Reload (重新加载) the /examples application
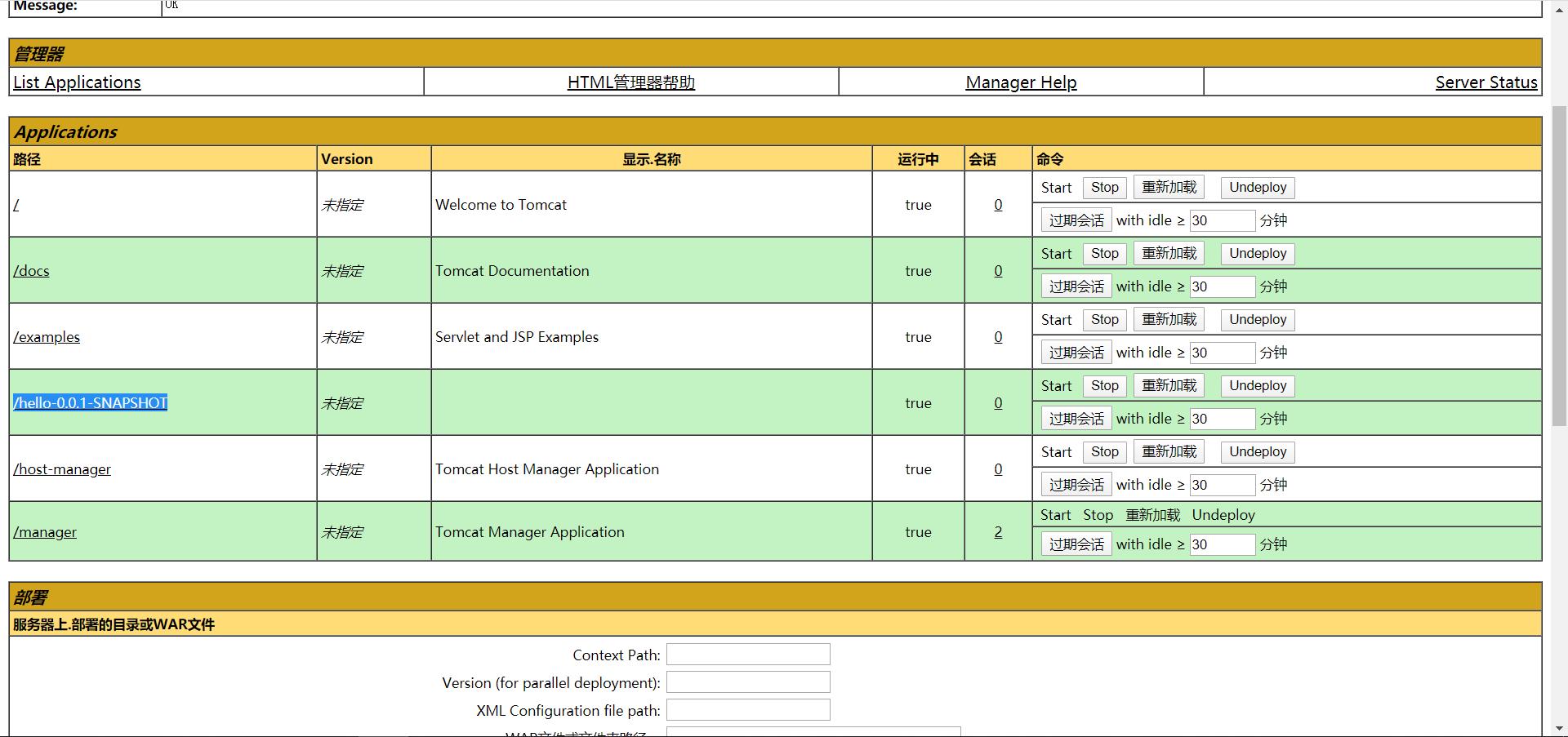The image size is (1568, 737). (1169, 320)
